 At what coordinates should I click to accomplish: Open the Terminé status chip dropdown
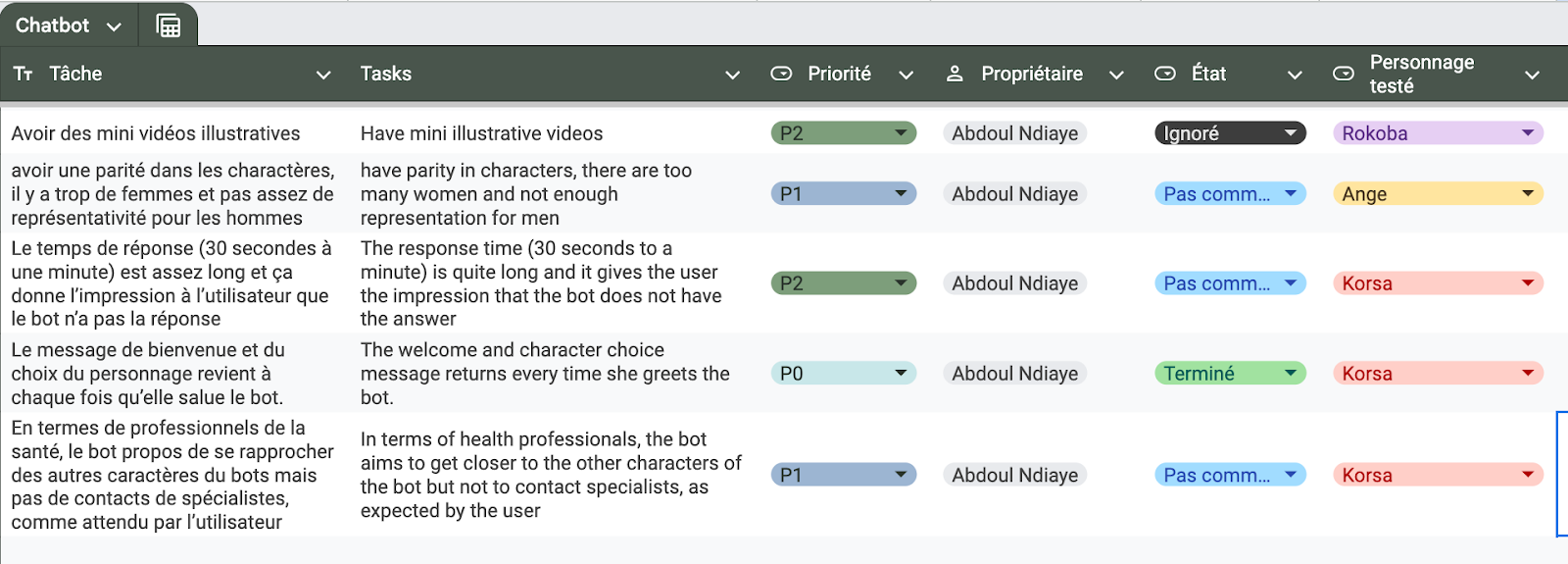[1291, 373]
